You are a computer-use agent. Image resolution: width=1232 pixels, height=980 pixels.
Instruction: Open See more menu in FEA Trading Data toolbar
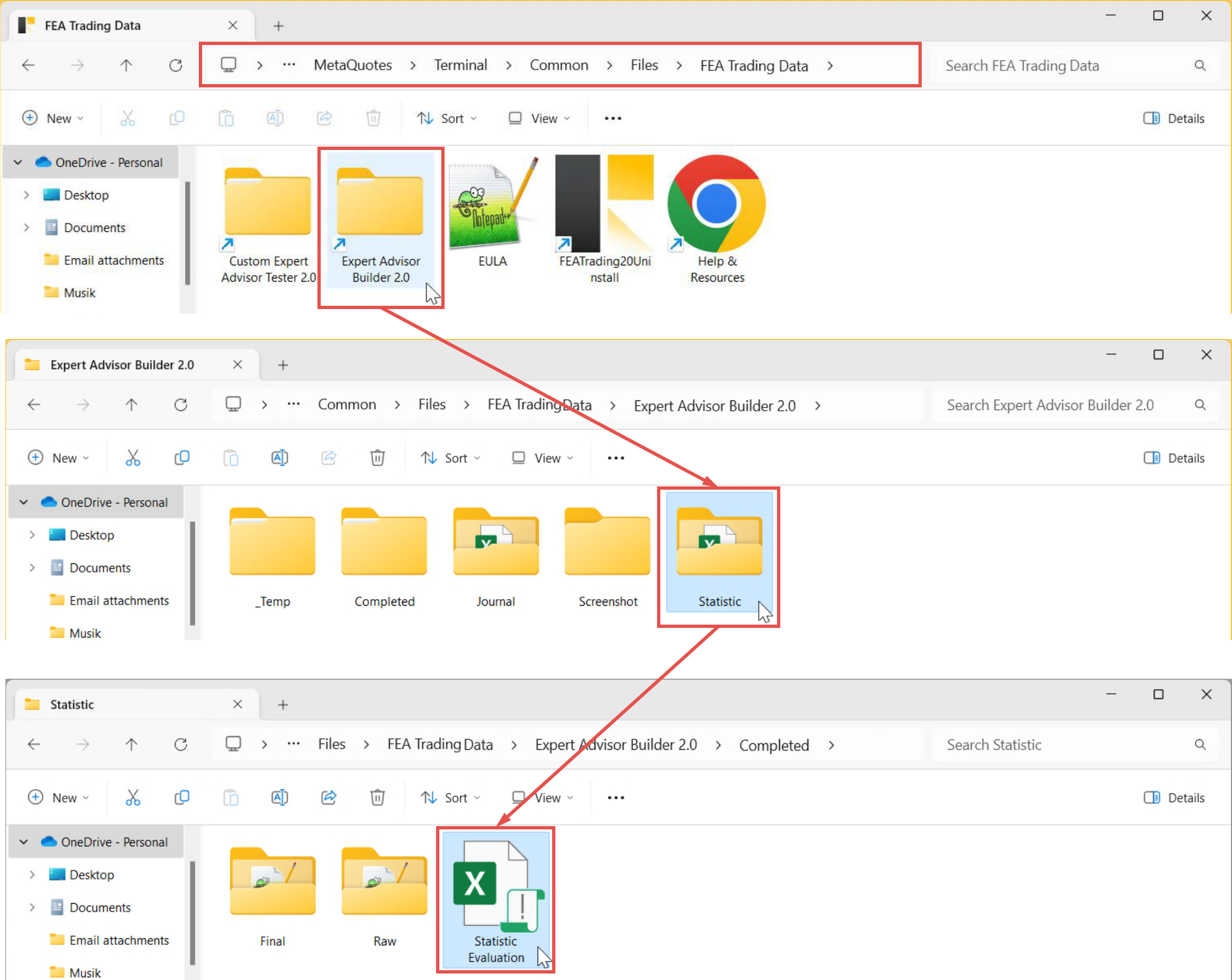[613, 118]
